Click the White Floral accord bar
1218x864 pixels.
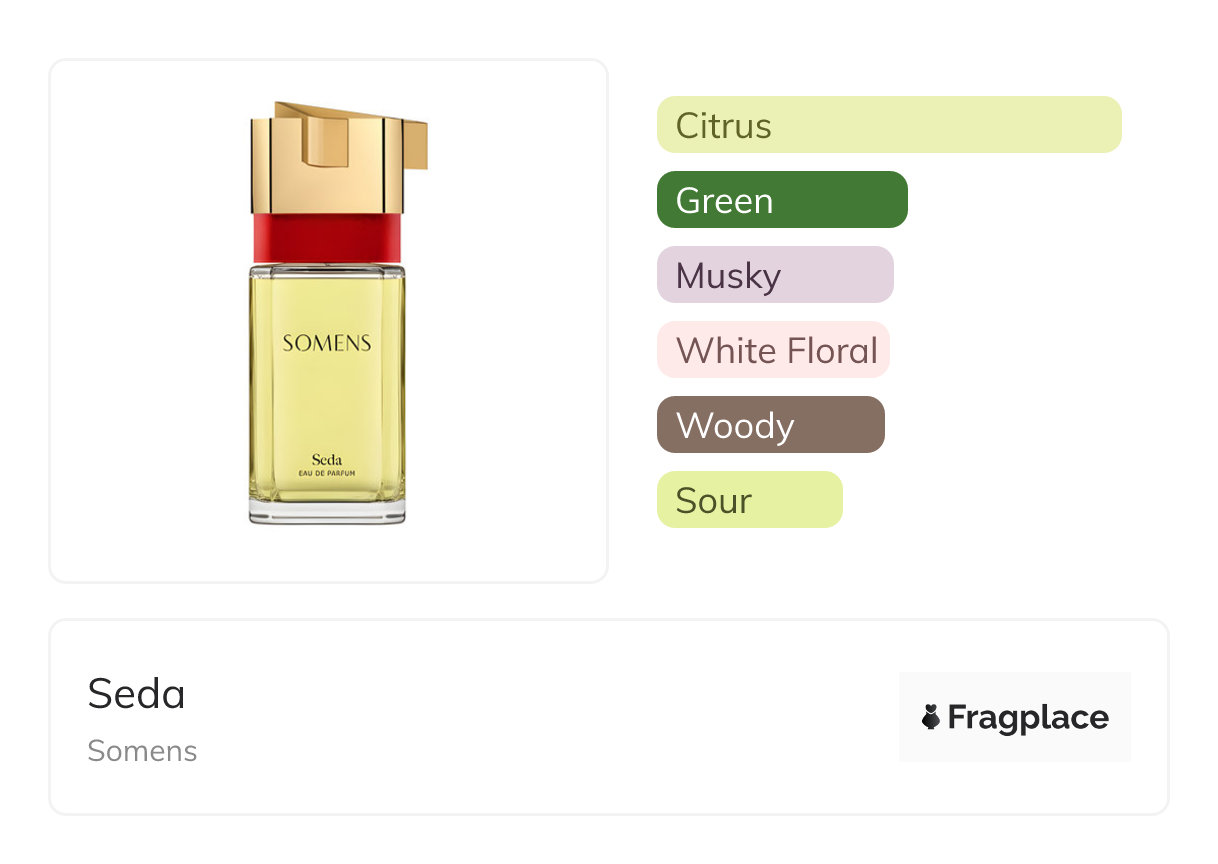click(773, 350)
